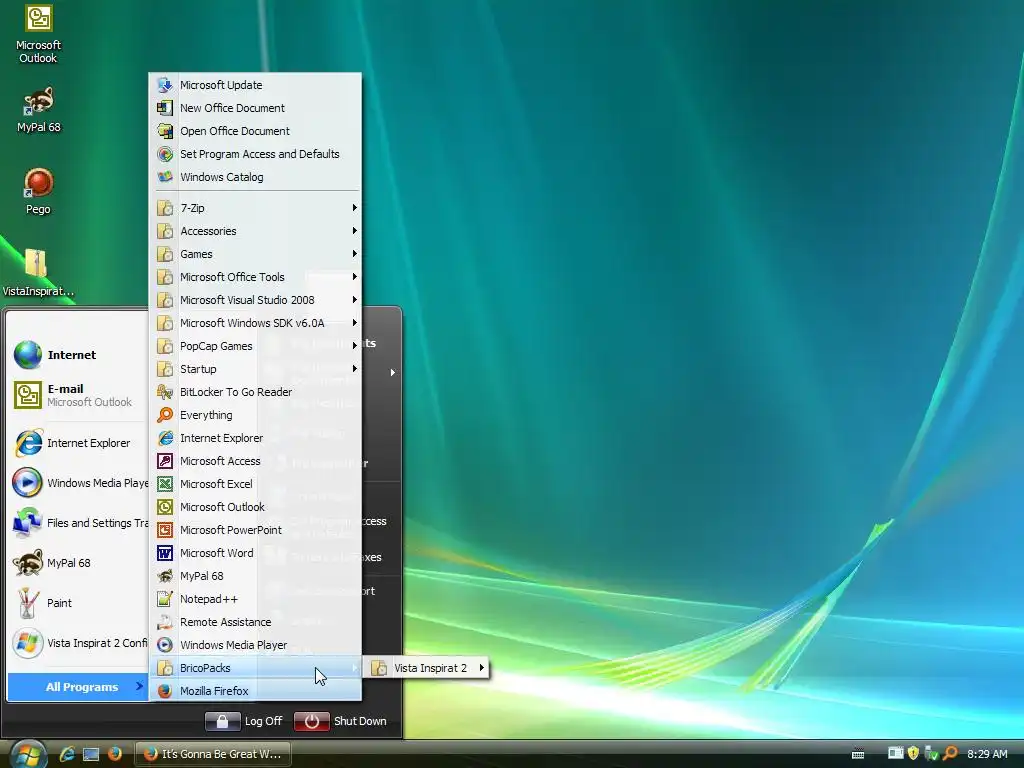This screenshot has height=768, width=1024.
Task: Click the Log Off button
Action: click(244, 721)
